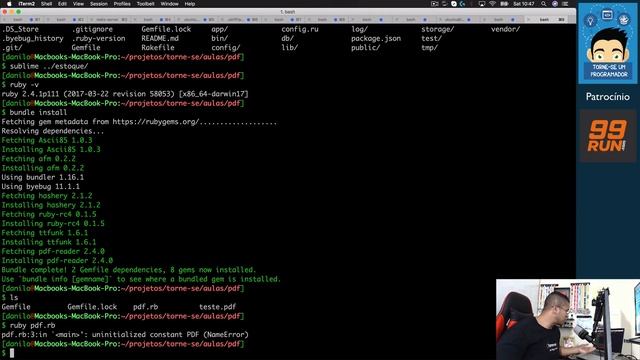Open the Wi-Fi status menu
This screenshot has width=640, height=360.
tap(492, 4)
